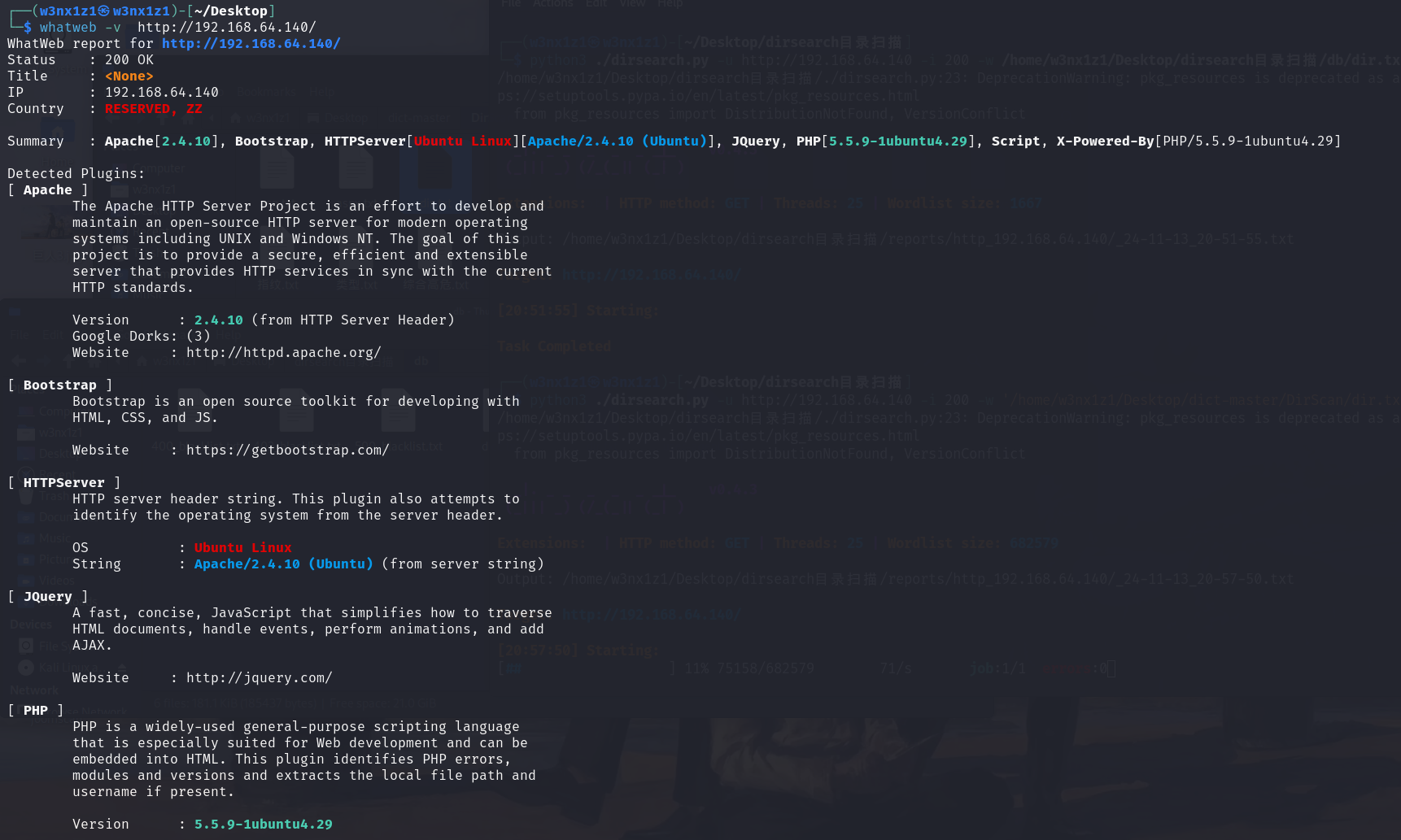
Task: Click 'HTTPServer' in the Summary line
Action: tap(364, 141)
